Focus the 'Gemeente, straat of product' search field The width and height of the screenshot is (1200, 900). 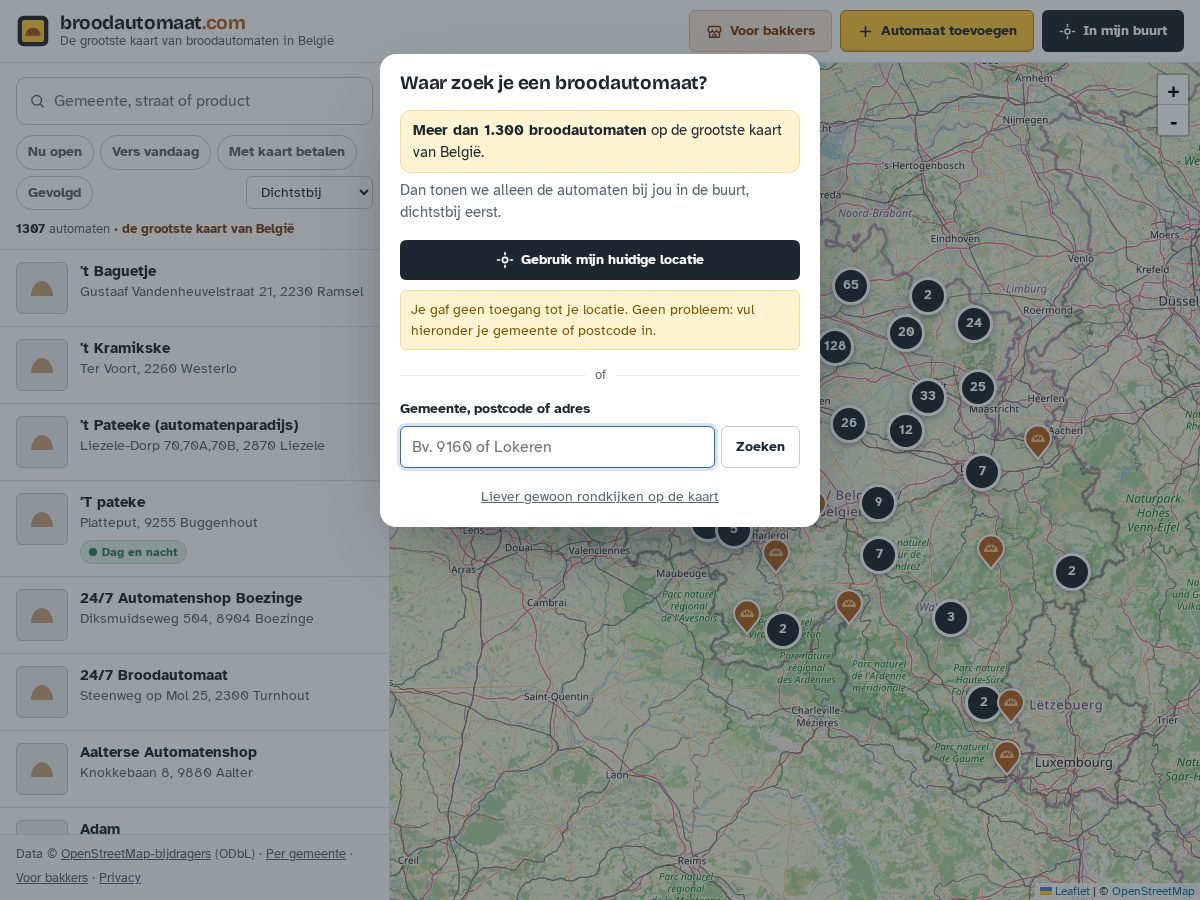(194, 101)
